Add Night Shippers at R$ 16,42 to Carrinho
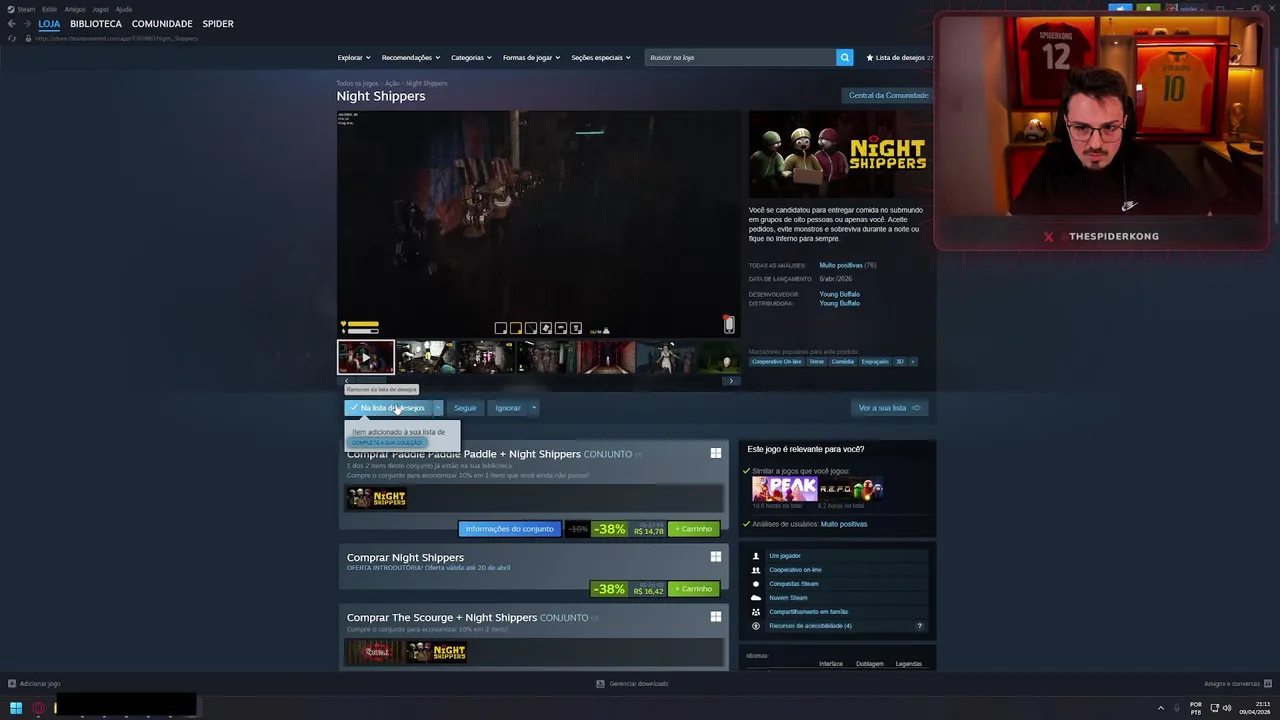The height and width of the screenshot is (720, 1280). click(x=693, y=589)
